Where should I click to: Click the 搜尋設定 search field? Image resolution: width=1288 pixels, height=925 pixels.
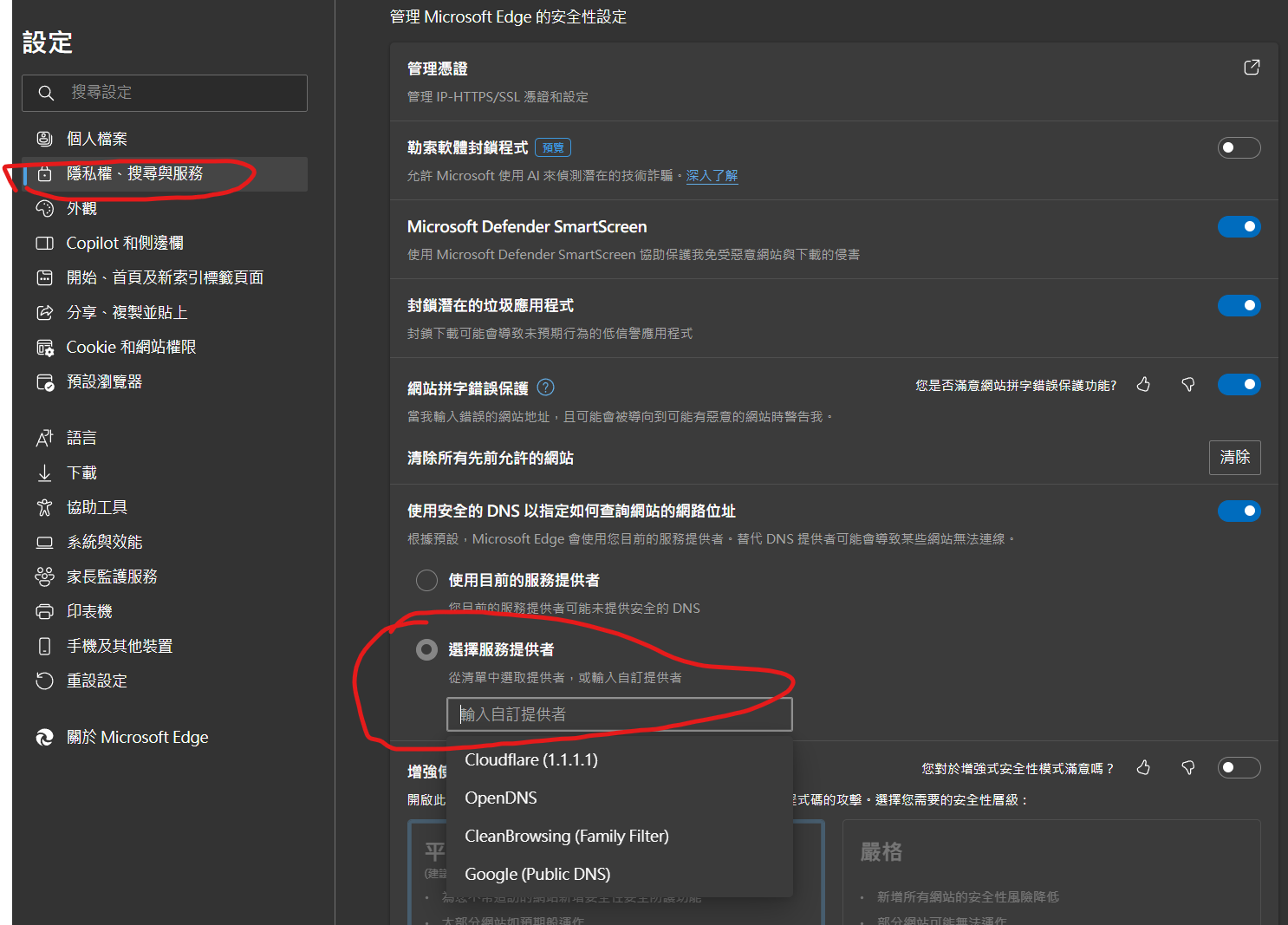tap(165, 93)
